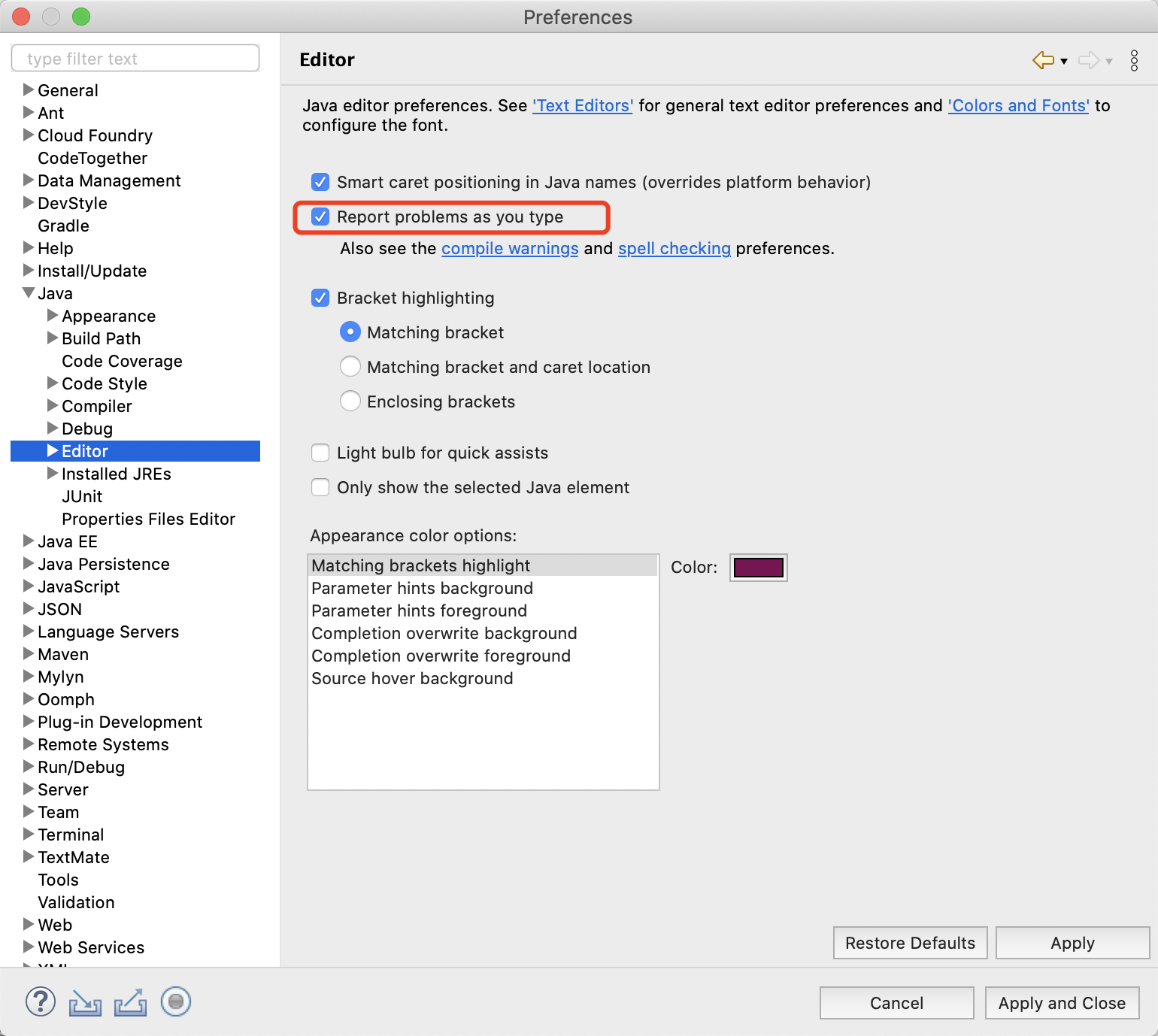Enable Light bulb for quick assists
The width and height of the screenshot is (1158, 1036).
pos(320,453)
